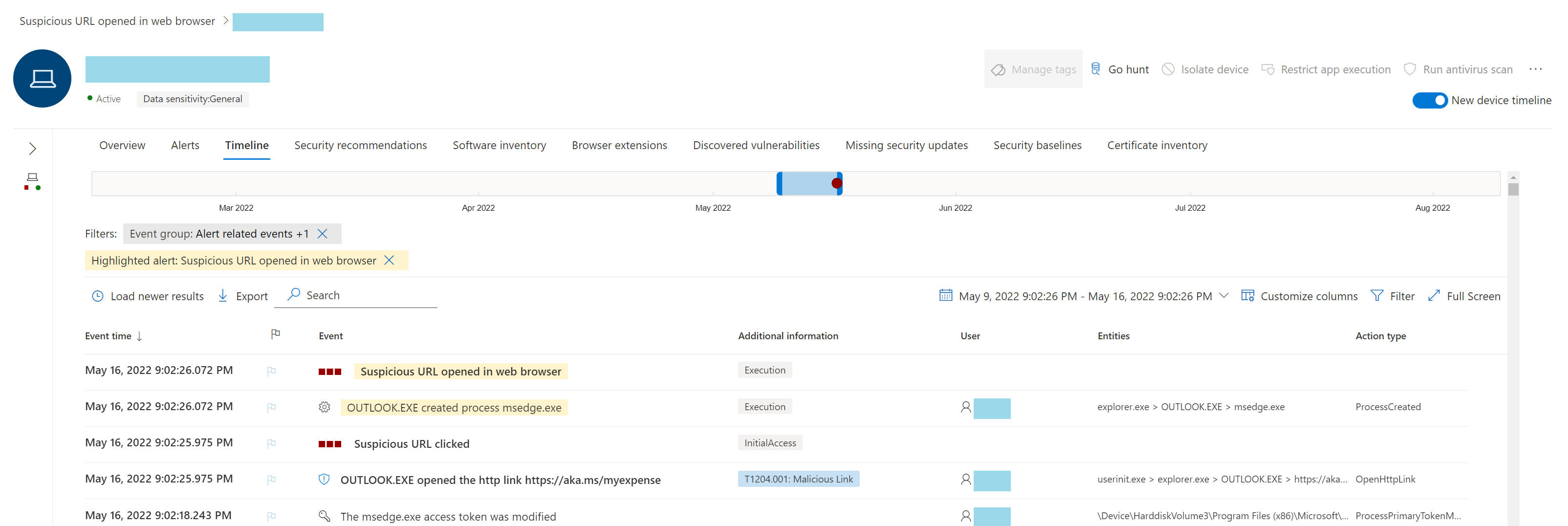Open Customize columns

[x=1299, y=296]
